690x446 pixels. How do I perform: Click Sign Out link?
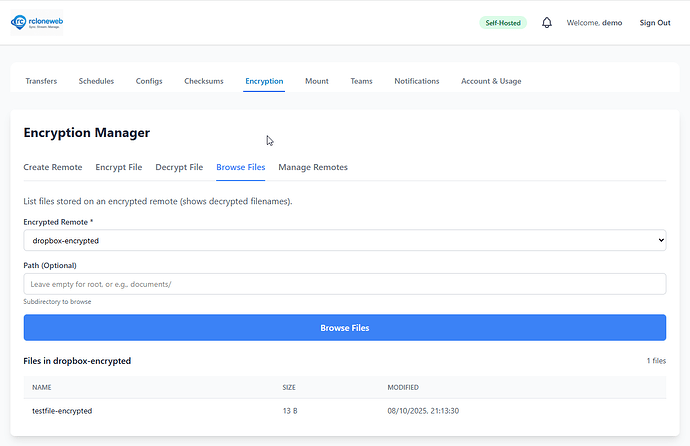tap(655, 23)
